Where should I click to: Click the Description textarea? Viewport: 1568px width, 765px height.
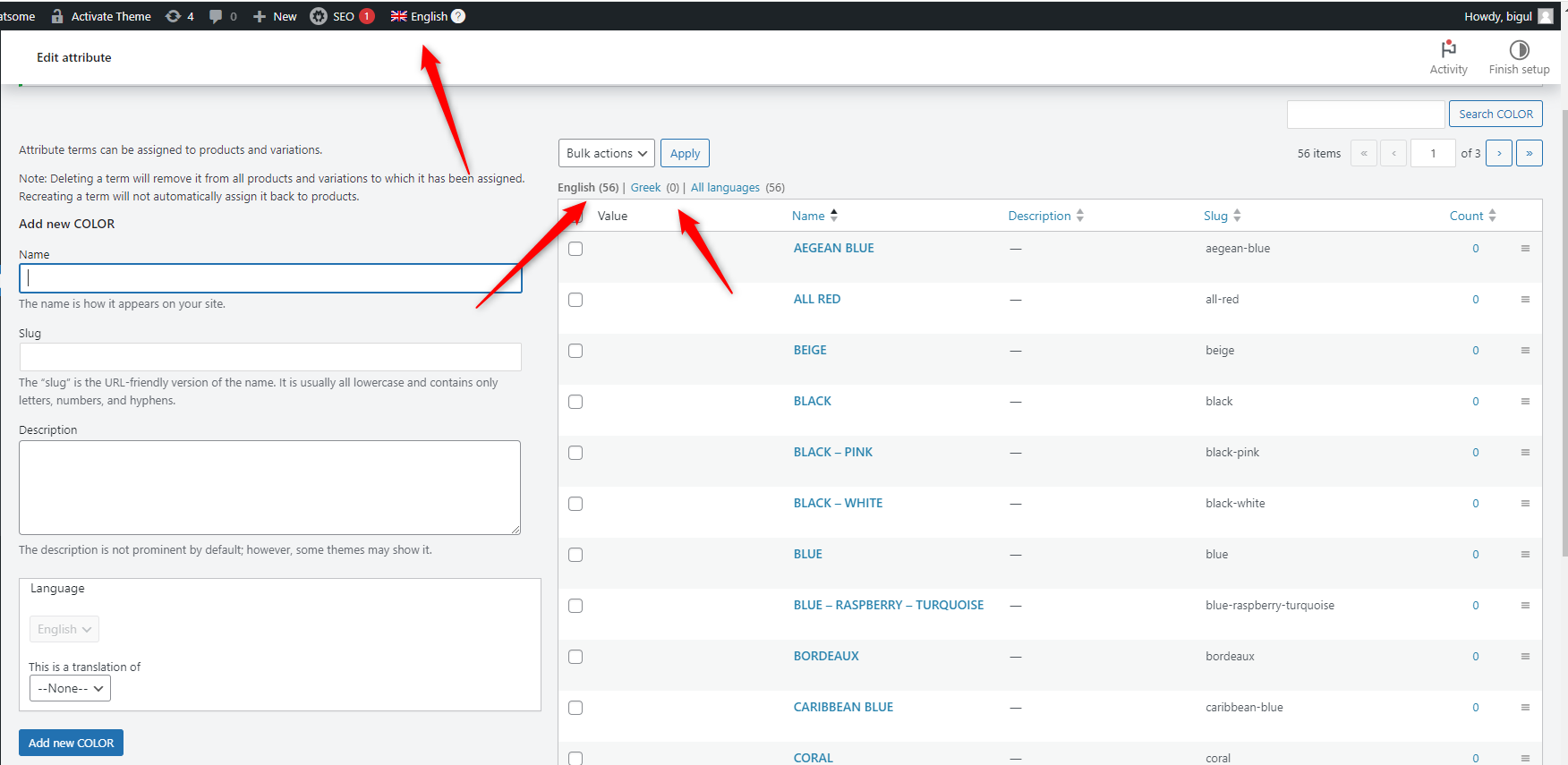pos(269,488)
